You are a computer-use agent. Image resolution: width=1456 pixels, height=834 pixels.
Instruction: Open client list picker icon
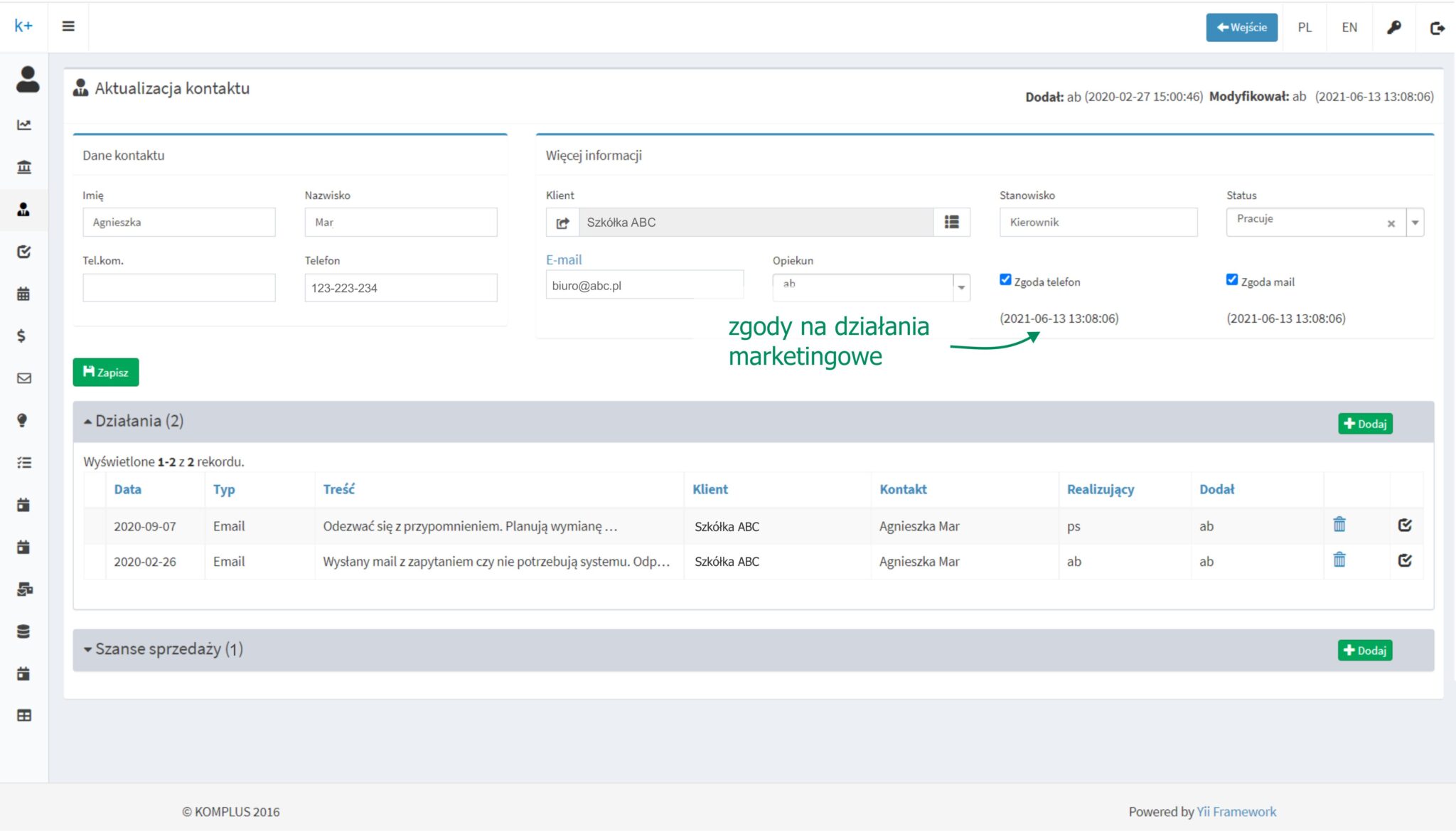coord(951,223)
